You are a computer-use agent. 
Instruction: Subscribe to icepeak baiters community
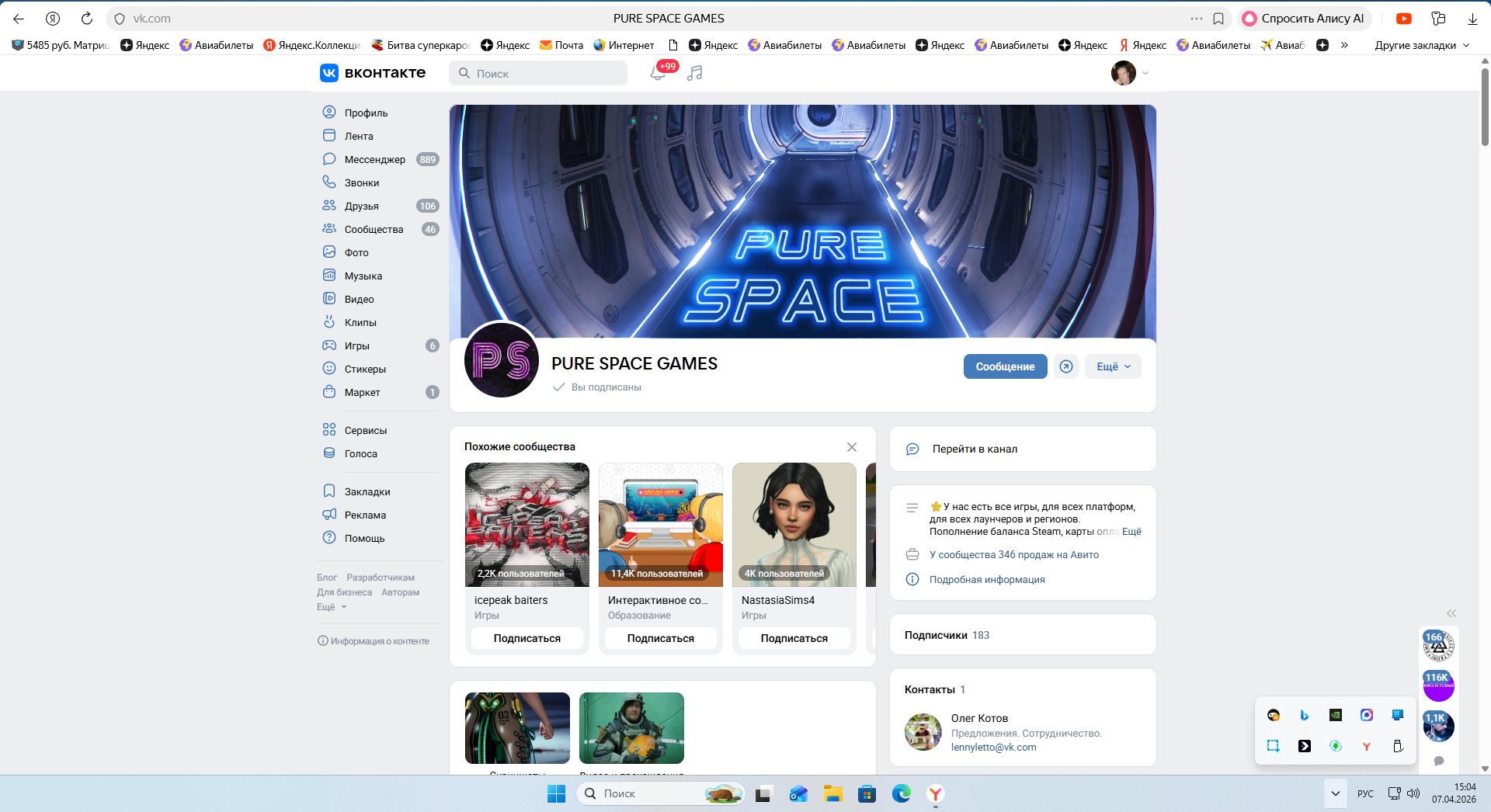pyautogui.click(x=527, y=638)
